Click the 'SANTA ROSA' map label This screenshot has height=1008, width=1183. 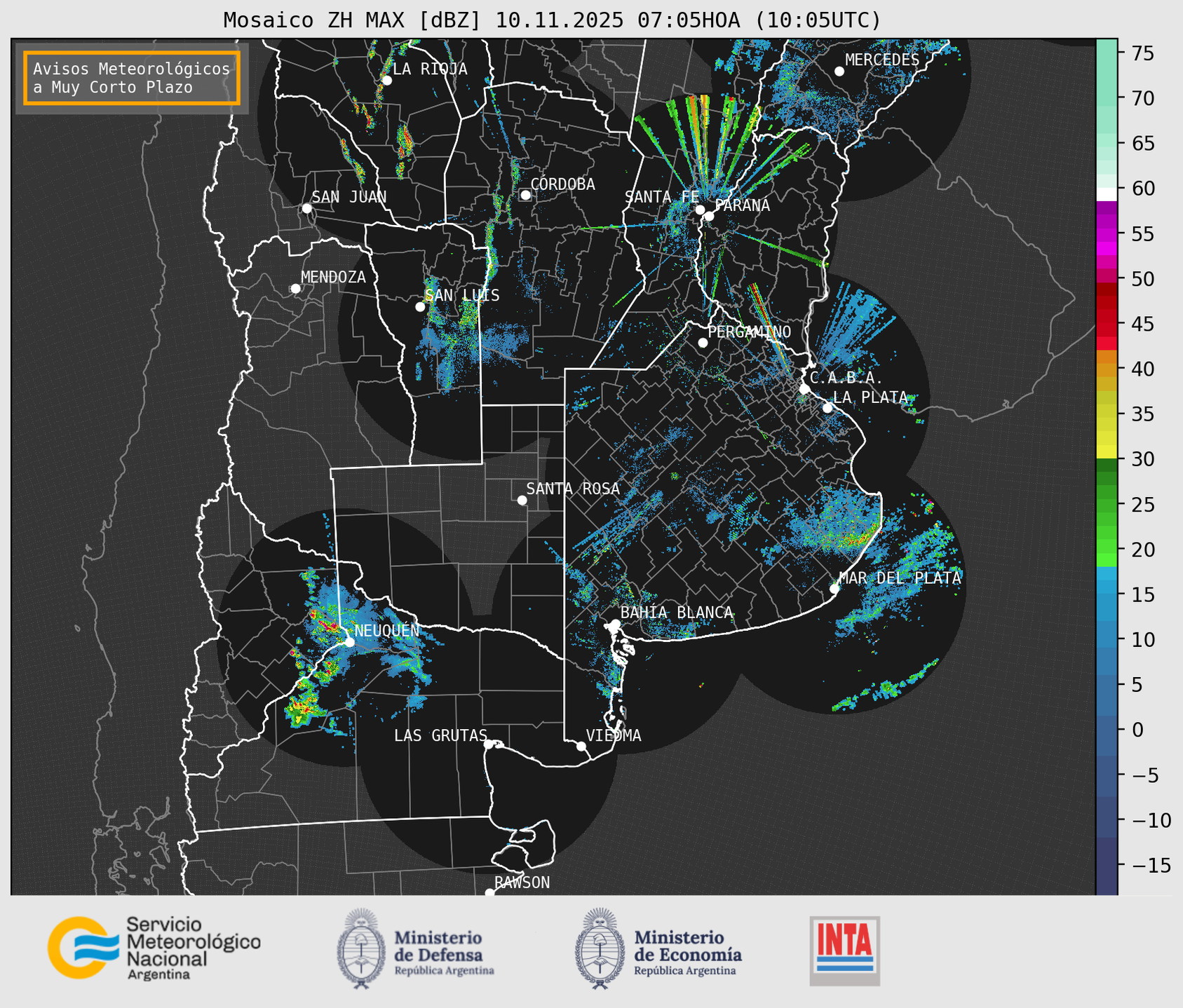tap(573, 489)
